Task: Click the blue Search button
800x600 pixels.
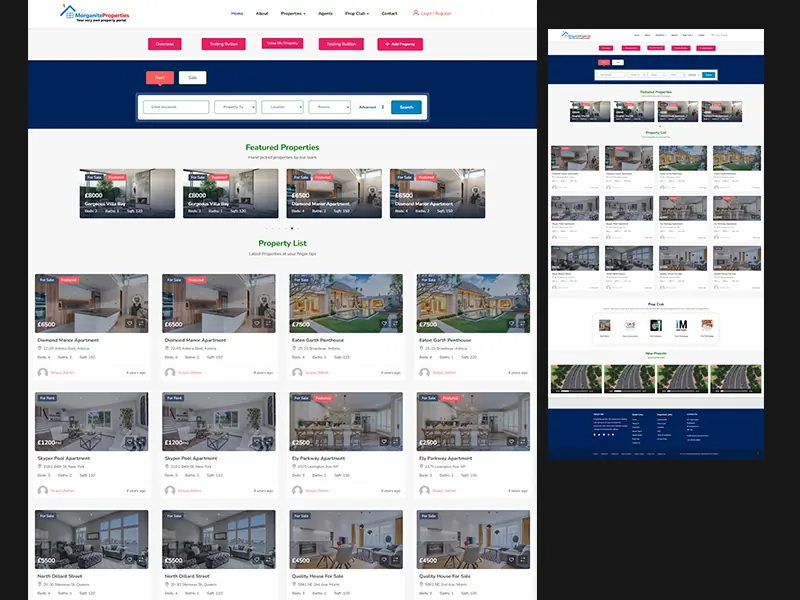Action: click(x=406, y=107)
